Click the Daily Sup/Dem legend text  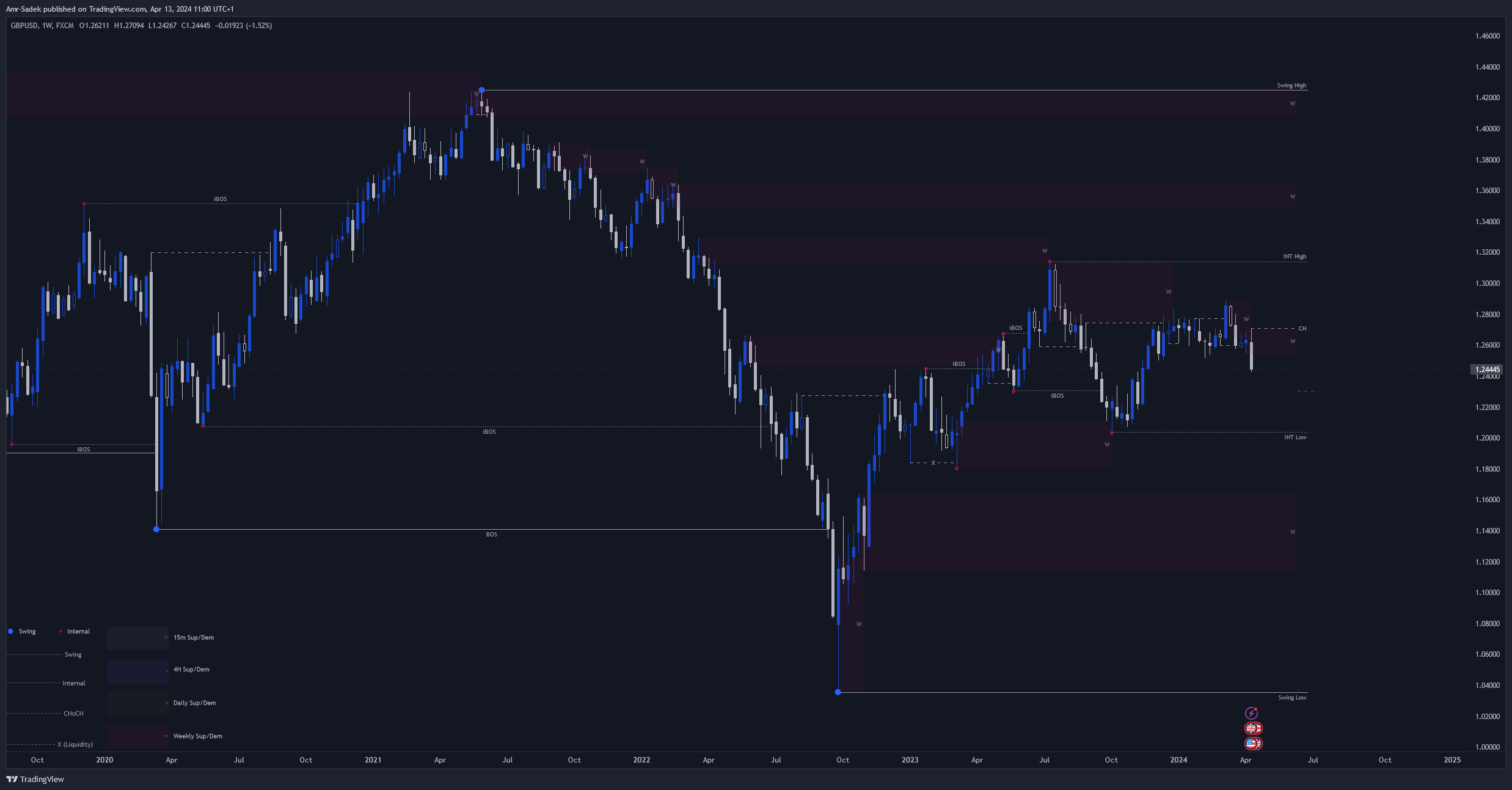pyautogui.click(x=194, y=703)
